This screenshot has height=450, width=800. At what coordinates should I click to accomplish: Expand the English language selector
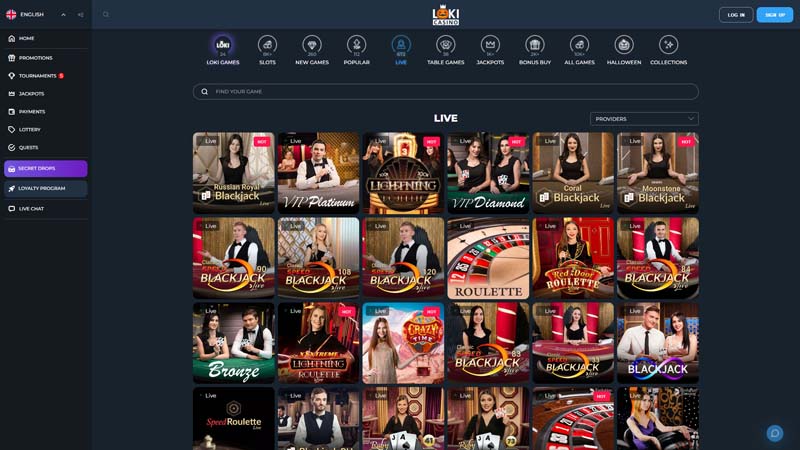36,15
